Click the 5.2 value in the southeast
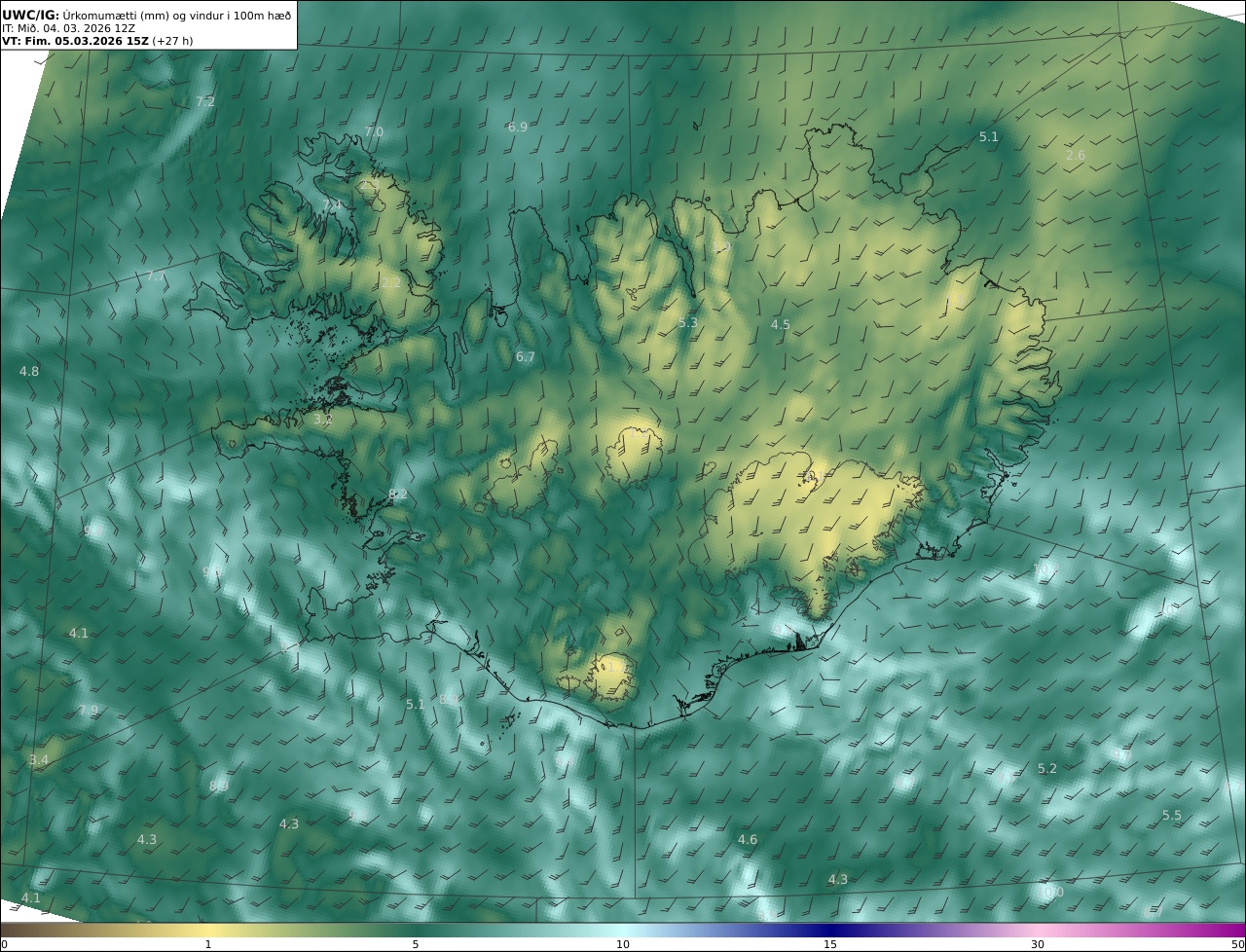 pyautogui.click(x=1047, y=768)
